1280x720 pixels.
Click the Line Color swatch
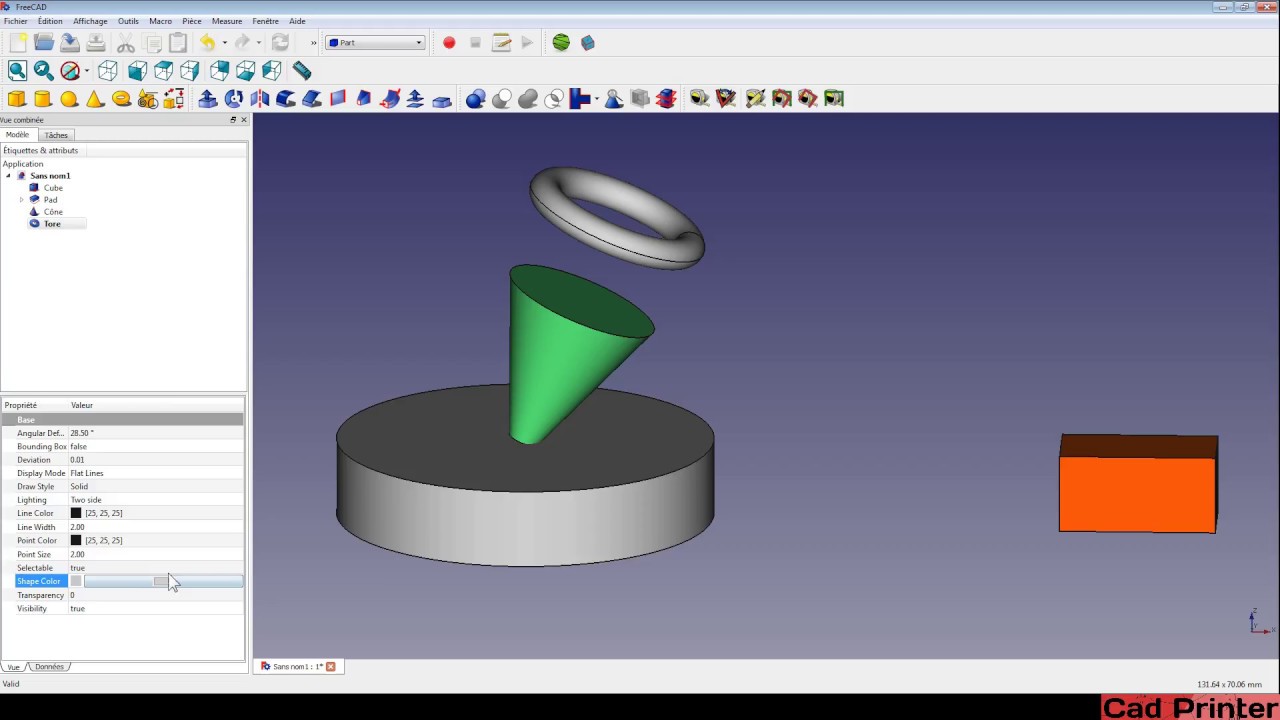tap(75, 513)
